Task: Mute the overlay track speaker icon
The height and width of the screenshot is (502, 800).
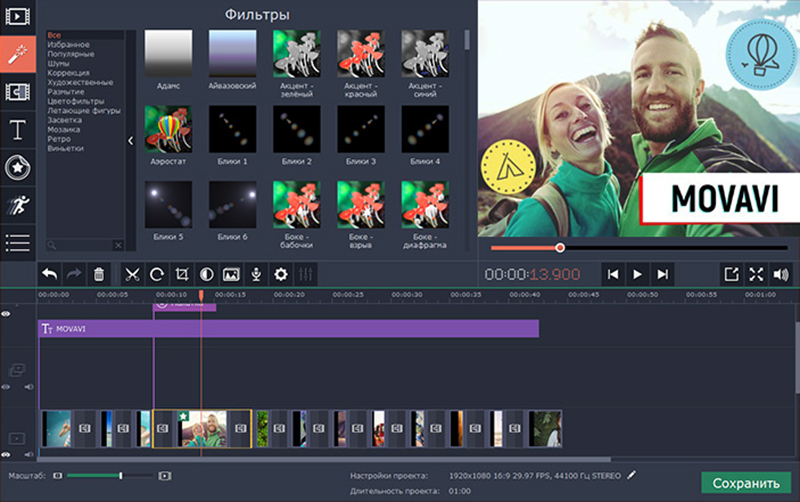Action: [29, 386]
